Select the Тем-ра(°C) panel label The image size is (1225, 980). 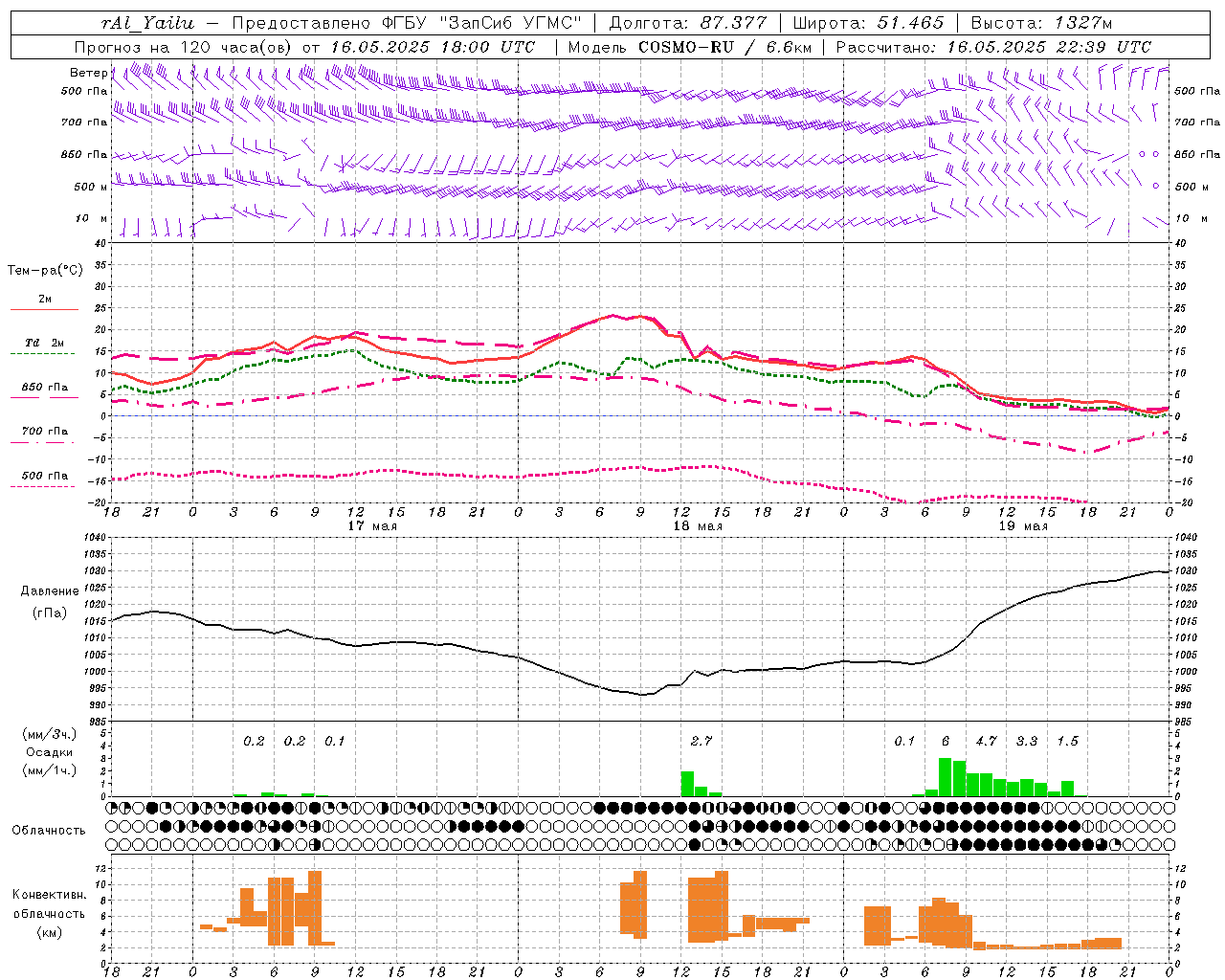[45, 271]
